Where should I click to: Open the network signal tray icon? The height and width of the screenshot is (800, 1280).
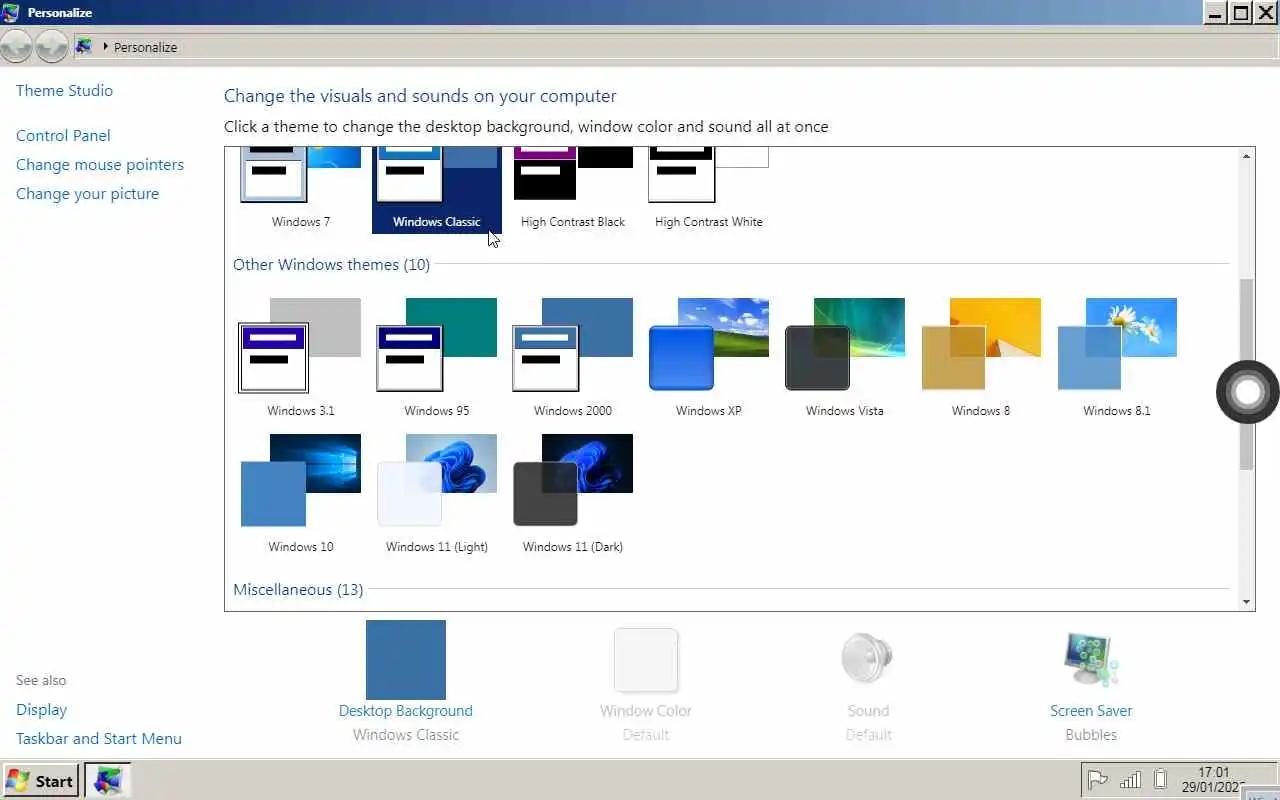(x=1130, y=780)
